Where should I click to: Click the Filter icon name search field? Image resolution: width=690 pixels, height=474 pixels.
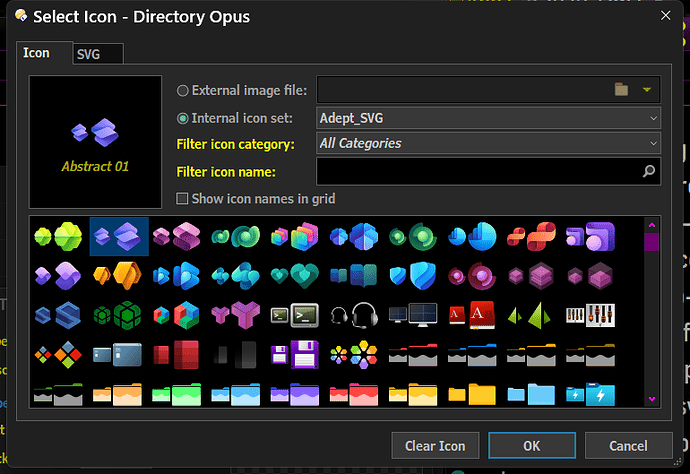[x=488, y=171]
